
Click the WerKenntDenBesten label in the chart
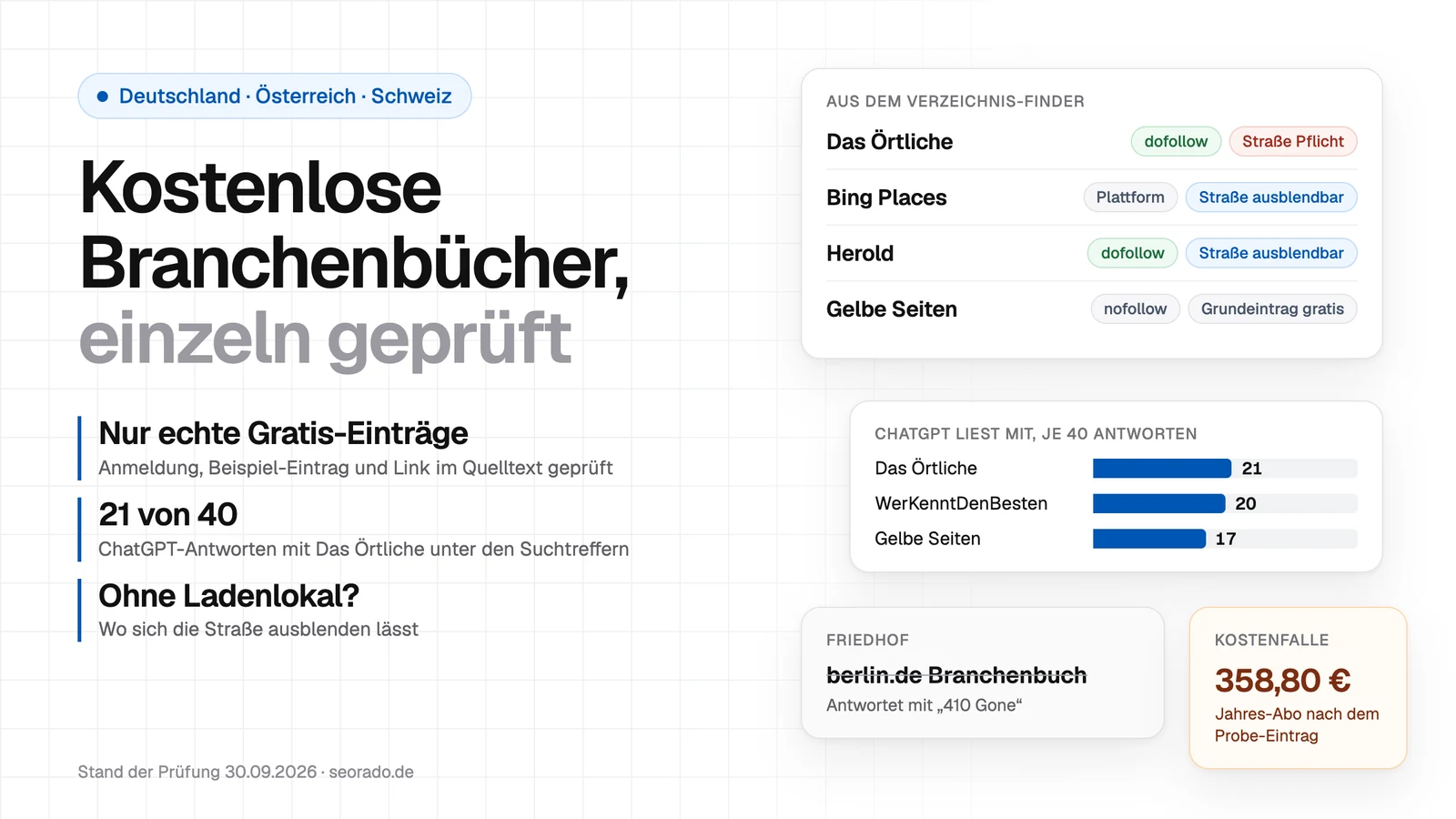[x=961, y=503]
